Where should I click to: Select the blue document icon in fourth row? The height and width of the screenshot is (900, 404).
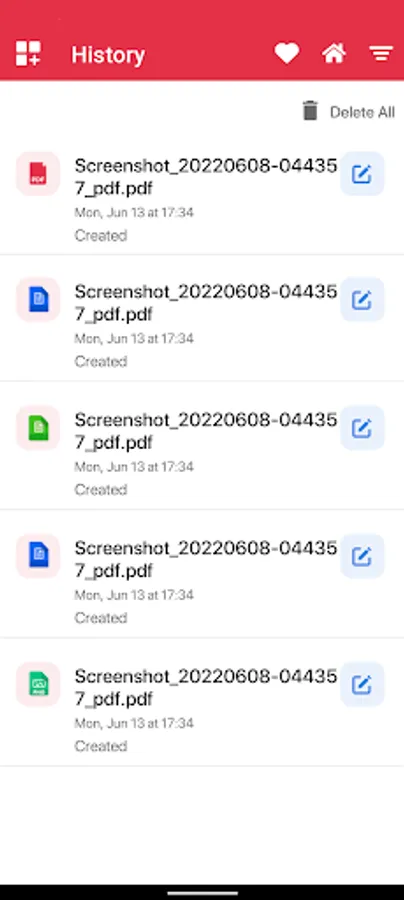38,556
